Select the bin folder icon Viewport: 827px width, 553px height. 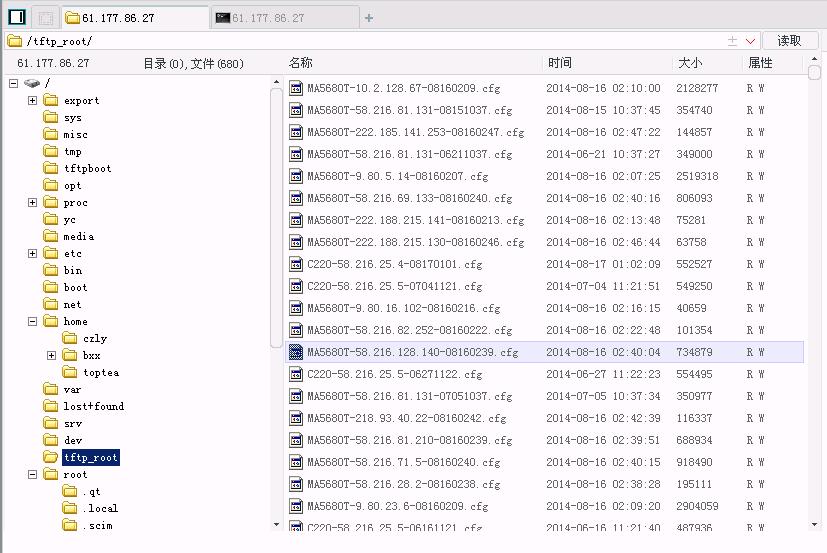[51, 270]
